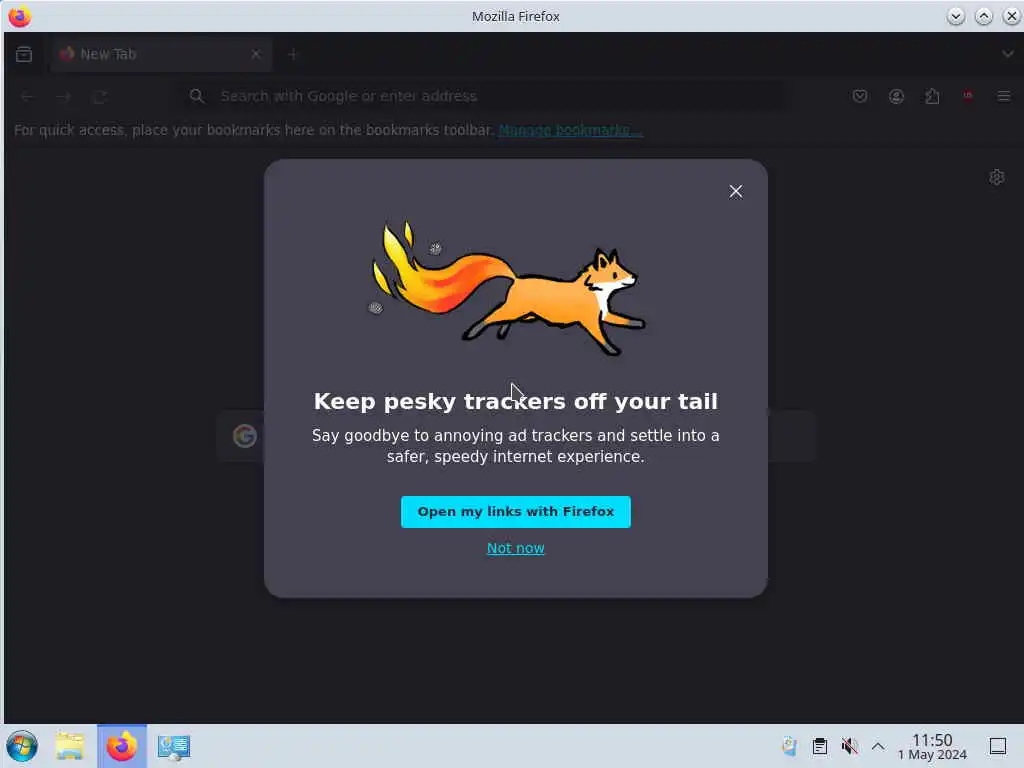List all tabs dropdown arrow
This screenshot has height=768, width=1024.
click(x=1007, y=54)
